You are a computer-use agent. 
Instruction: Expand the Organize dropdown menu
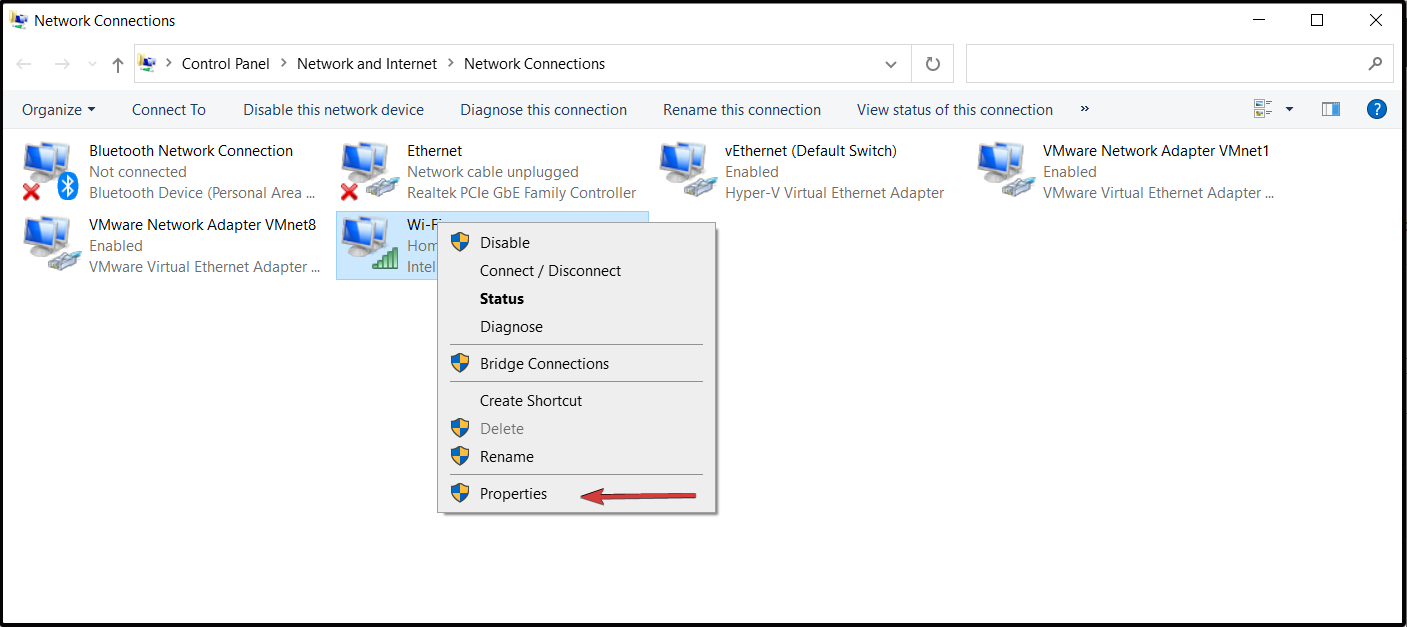tap(59, 110)
